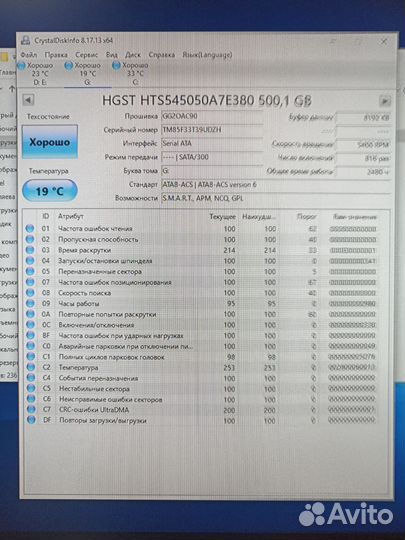Click the firmware field G02OAC90
Image resolution: width=405 pixels, height=540 pixels.
(x=212, y=116)
